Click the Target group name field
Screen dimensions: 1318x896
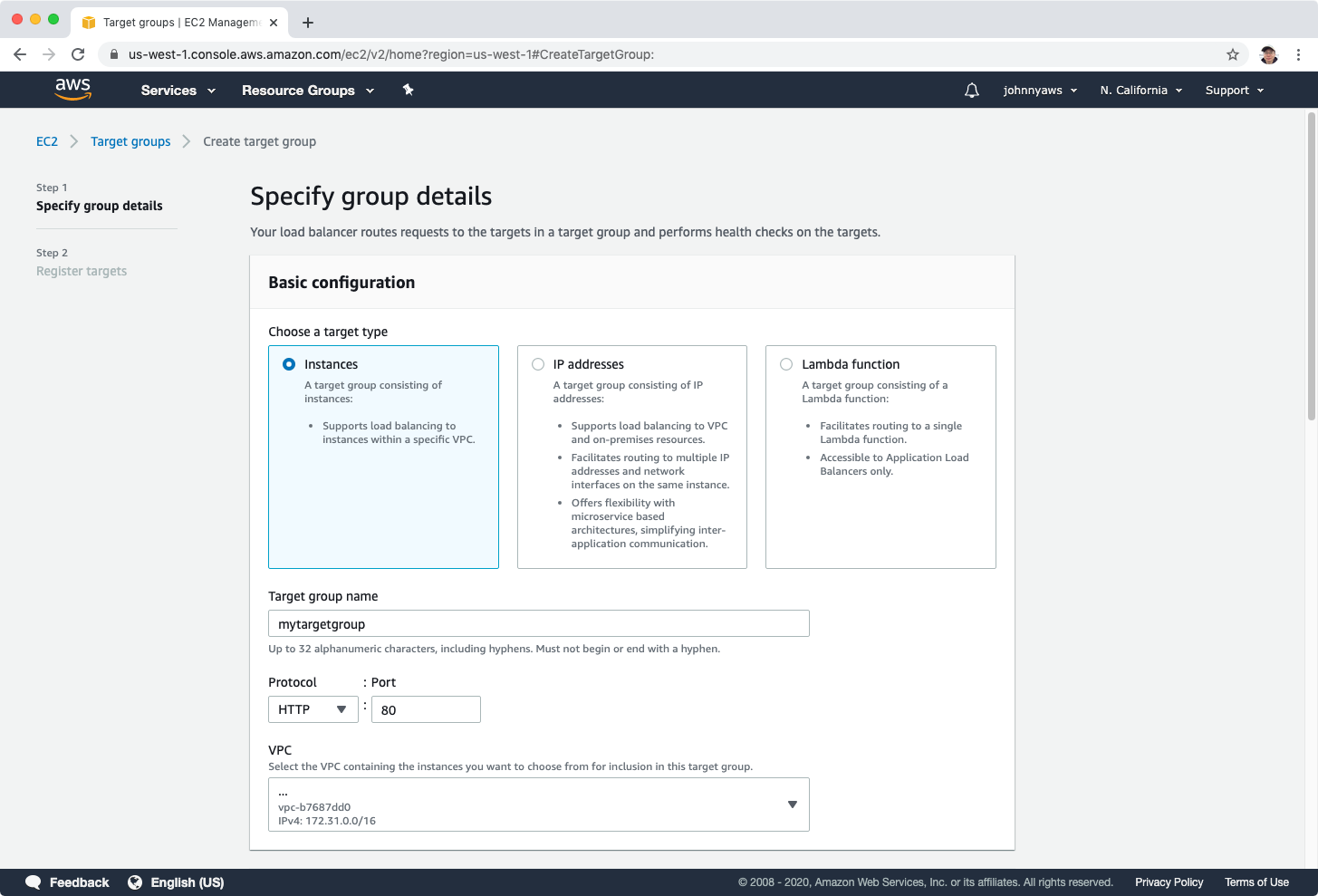pyautogui.click(x=539, y=623)
